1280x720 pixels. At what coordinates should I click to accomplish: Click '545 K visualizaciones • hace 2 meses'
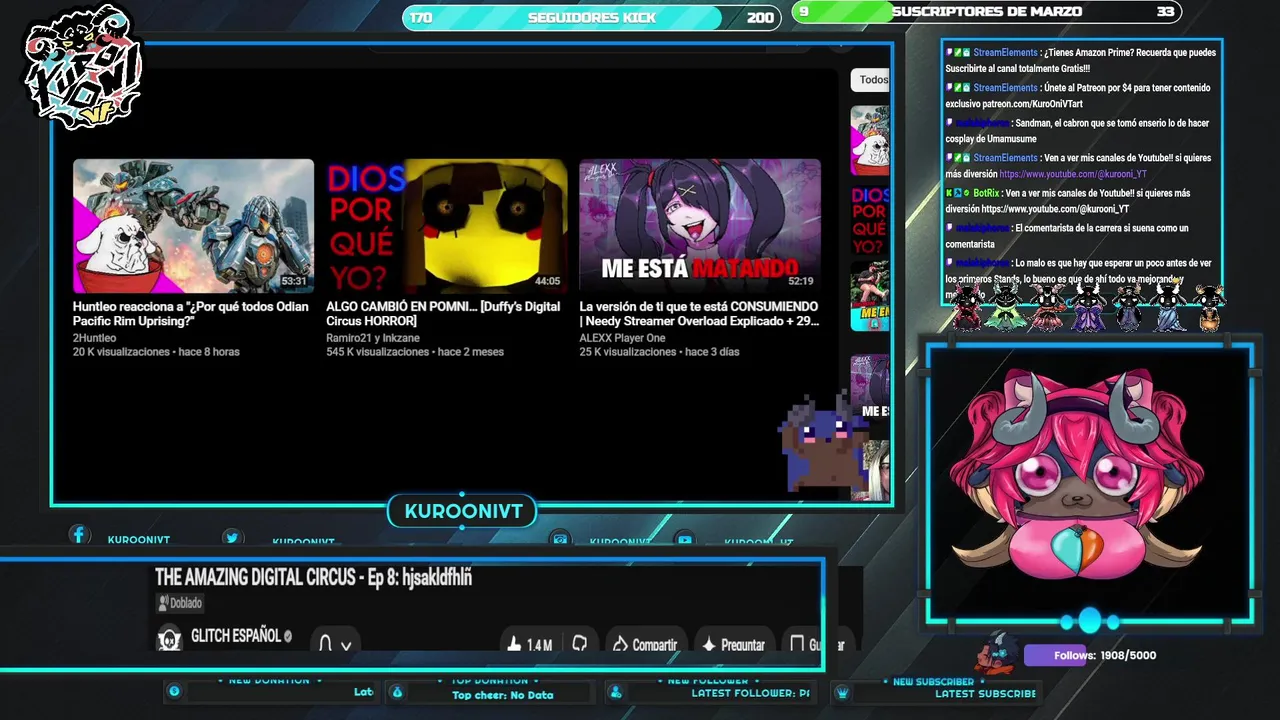click(x=415, y=352)
